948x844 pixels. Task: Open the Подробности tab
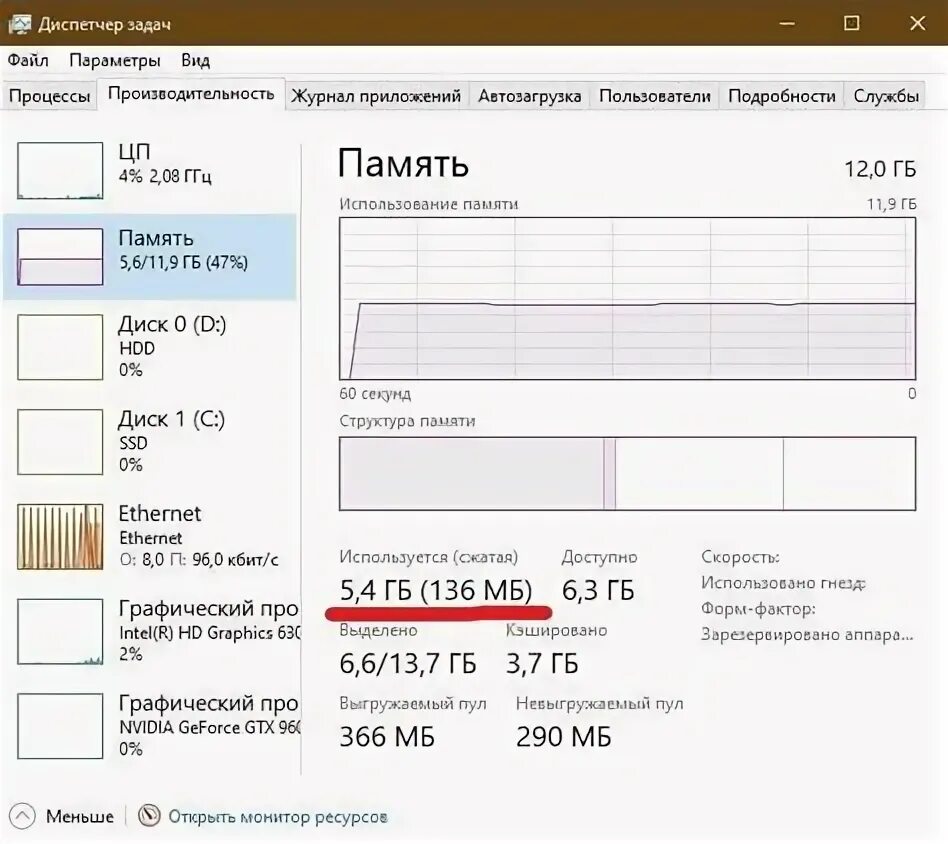tap(782, 96)
